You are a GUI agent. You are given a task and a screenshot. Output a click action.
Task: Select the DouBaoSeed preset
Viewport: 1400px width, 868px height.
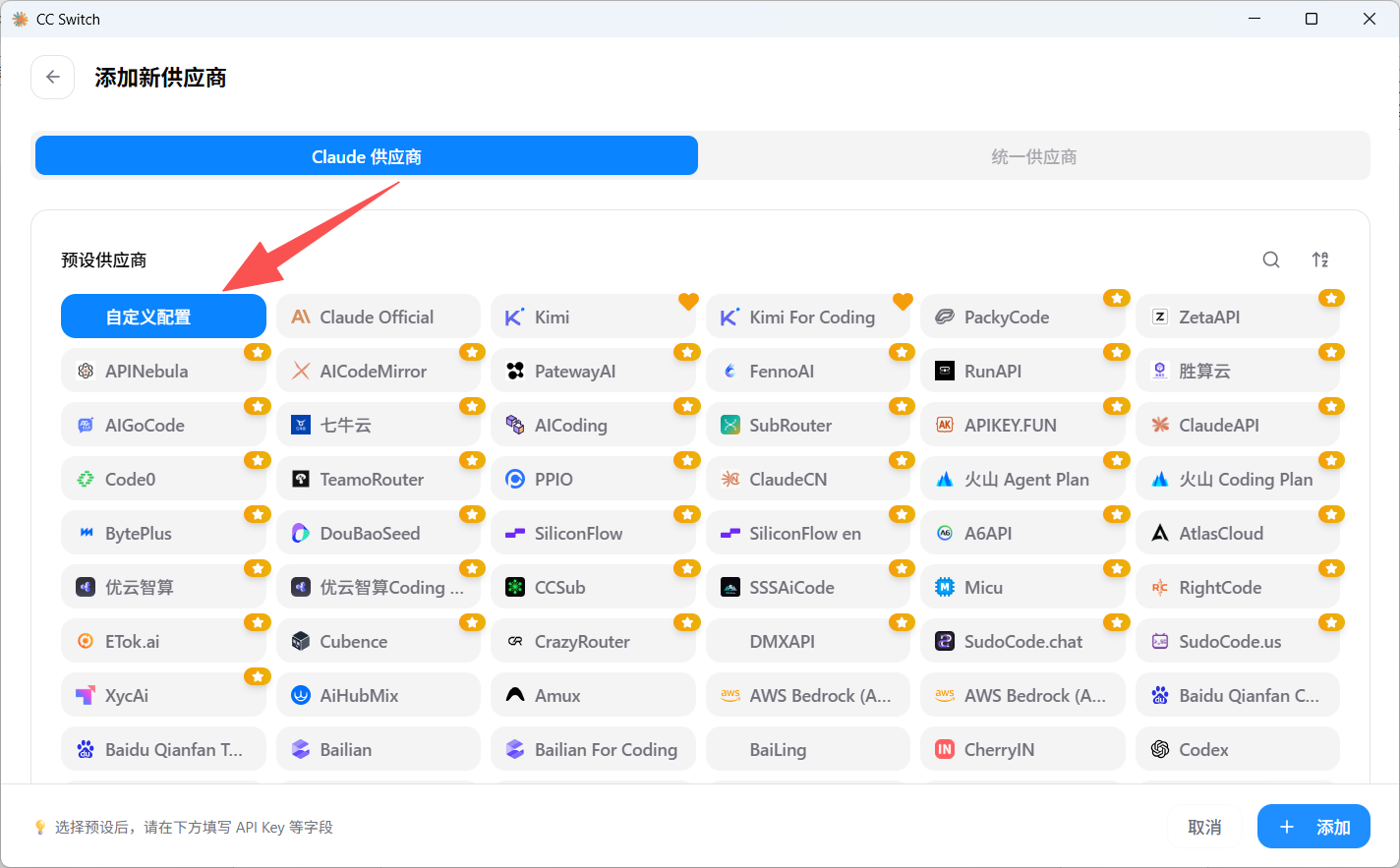(x=379, y=533)
